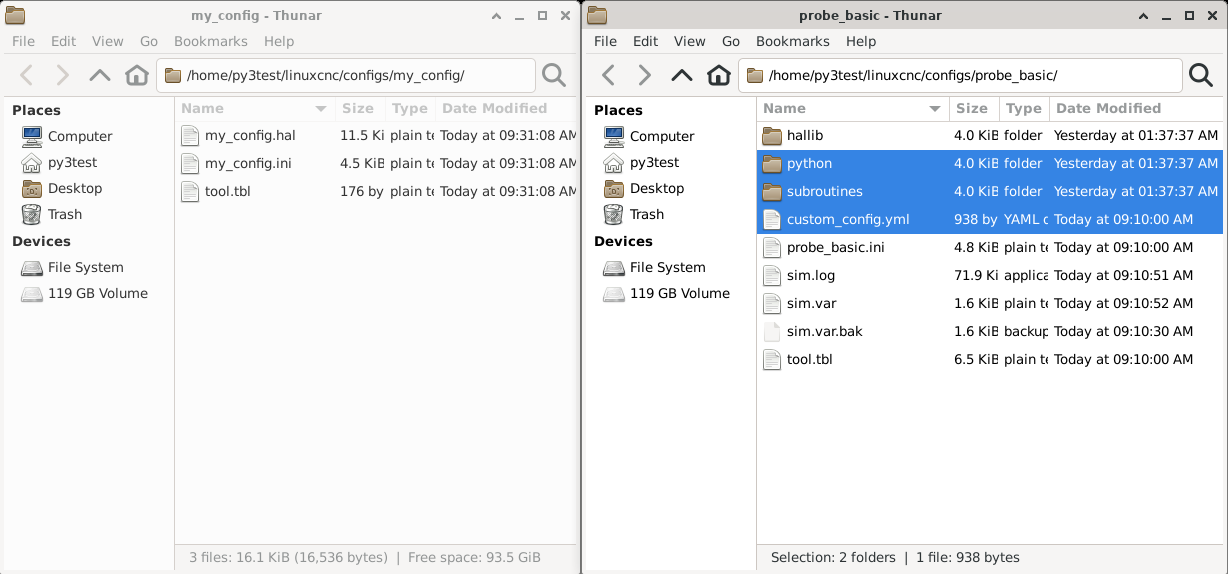Viewport: 1228px width, 574px height.
Task: Open Help menu in probe_basic window
Action: [861, 41]
